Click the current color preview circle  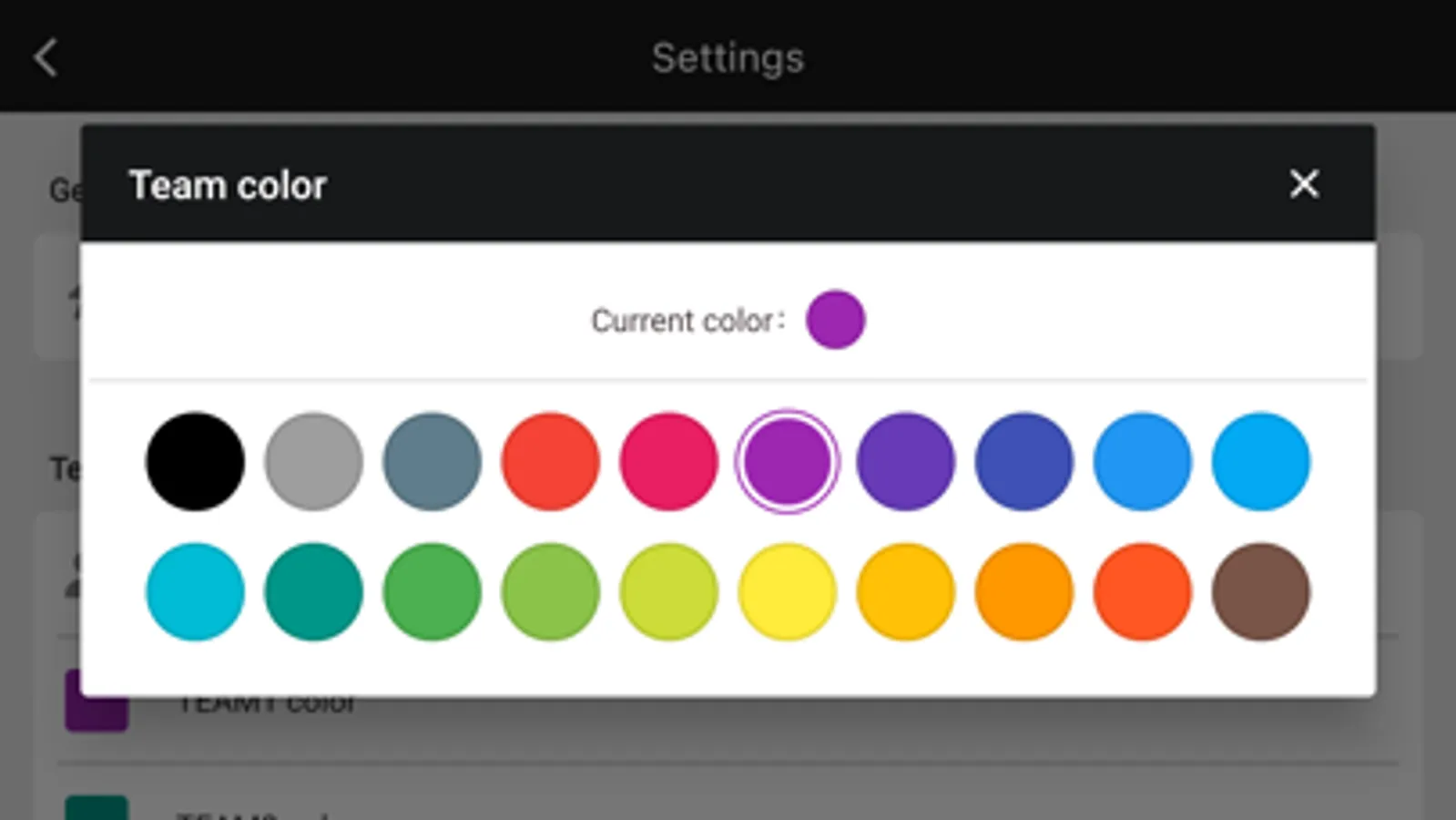(x=835, y=320)
